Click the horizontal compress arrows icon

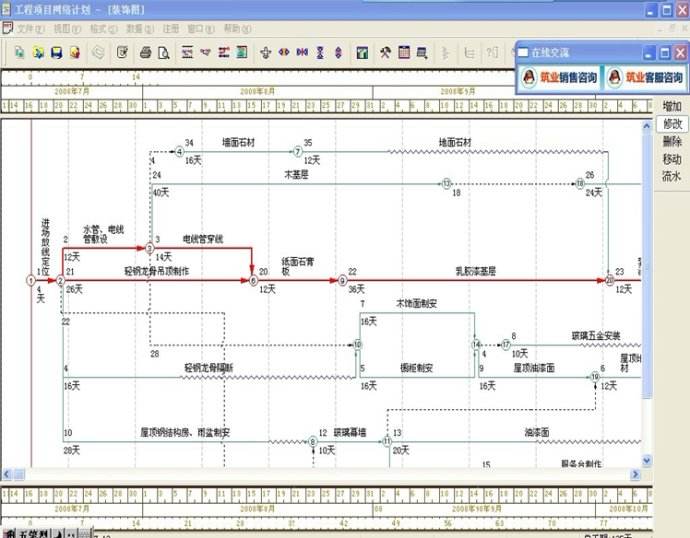coord(302,53)
